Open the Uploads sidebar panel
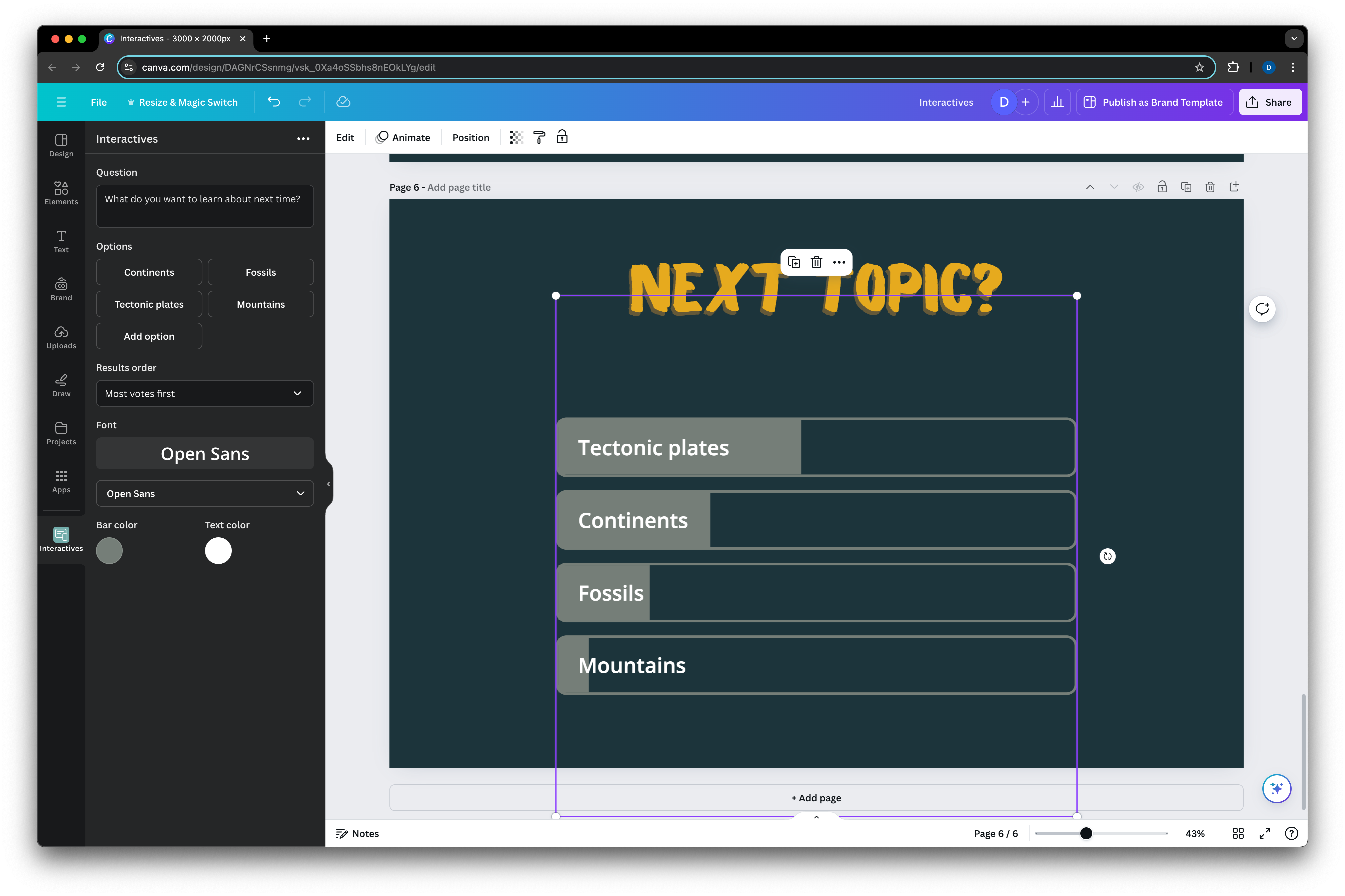 click(x=61, y=337)
